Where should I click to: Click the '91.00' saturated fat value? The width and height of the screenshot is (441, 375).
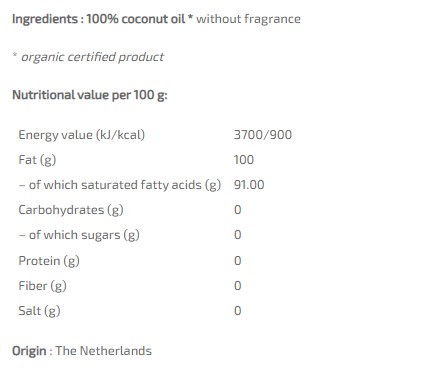249,185
